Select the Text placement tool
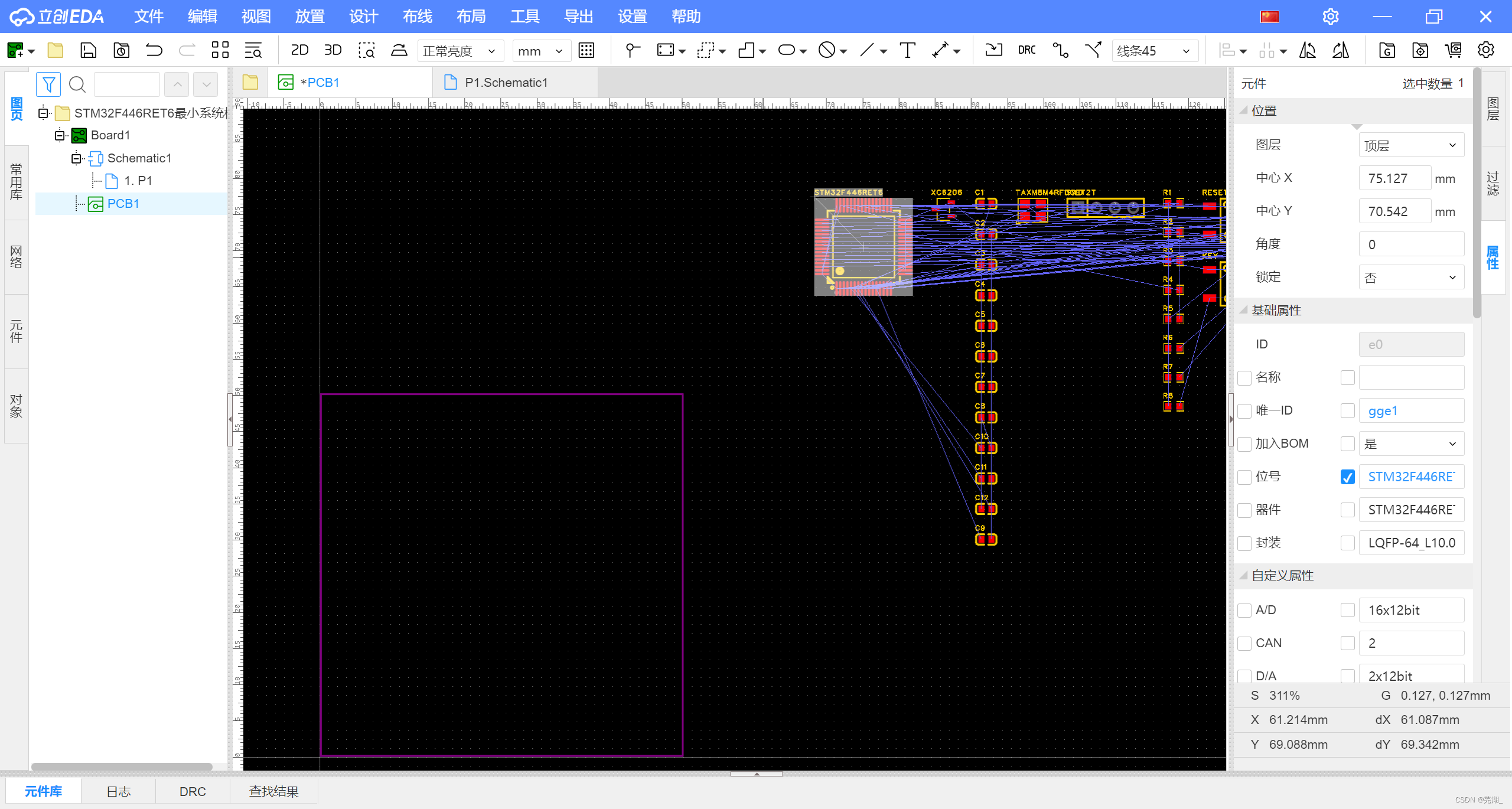Image resolution: width=1512 pixels, height=809 pixels. [x=907, y=50]
